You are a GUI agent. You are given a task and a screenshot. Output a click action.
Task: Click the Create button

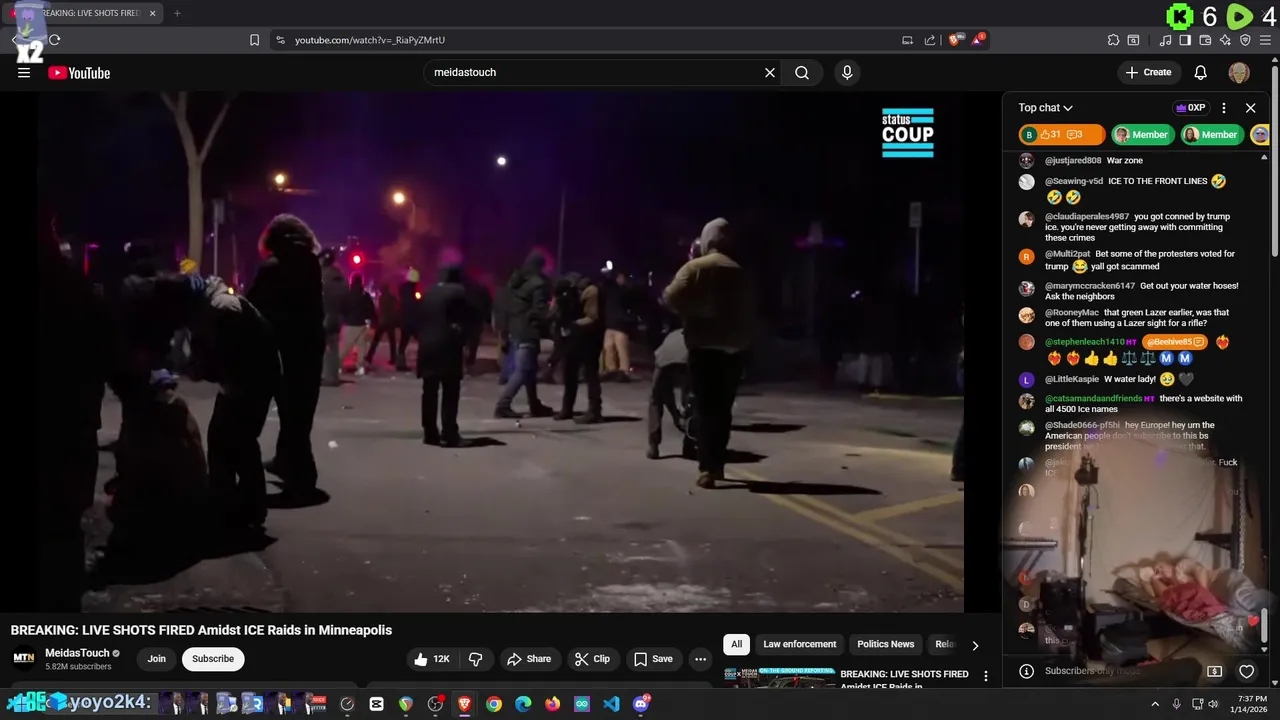pos(1148,73)
